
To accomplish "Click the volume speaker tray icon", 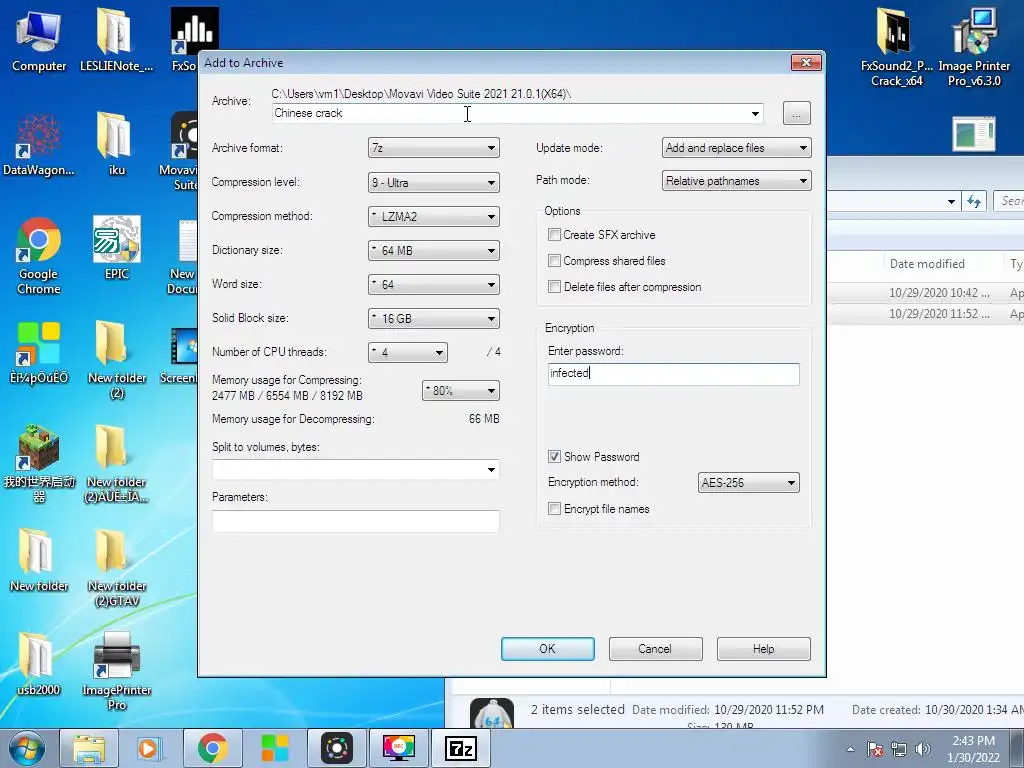I will click(923, 749).
